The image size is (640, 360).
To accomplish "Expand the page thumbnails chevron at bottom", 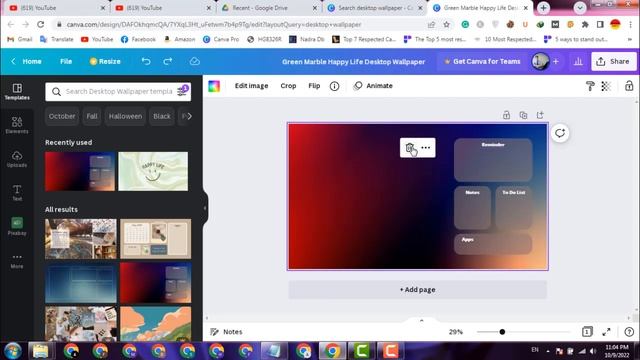I will coord(422,321).
